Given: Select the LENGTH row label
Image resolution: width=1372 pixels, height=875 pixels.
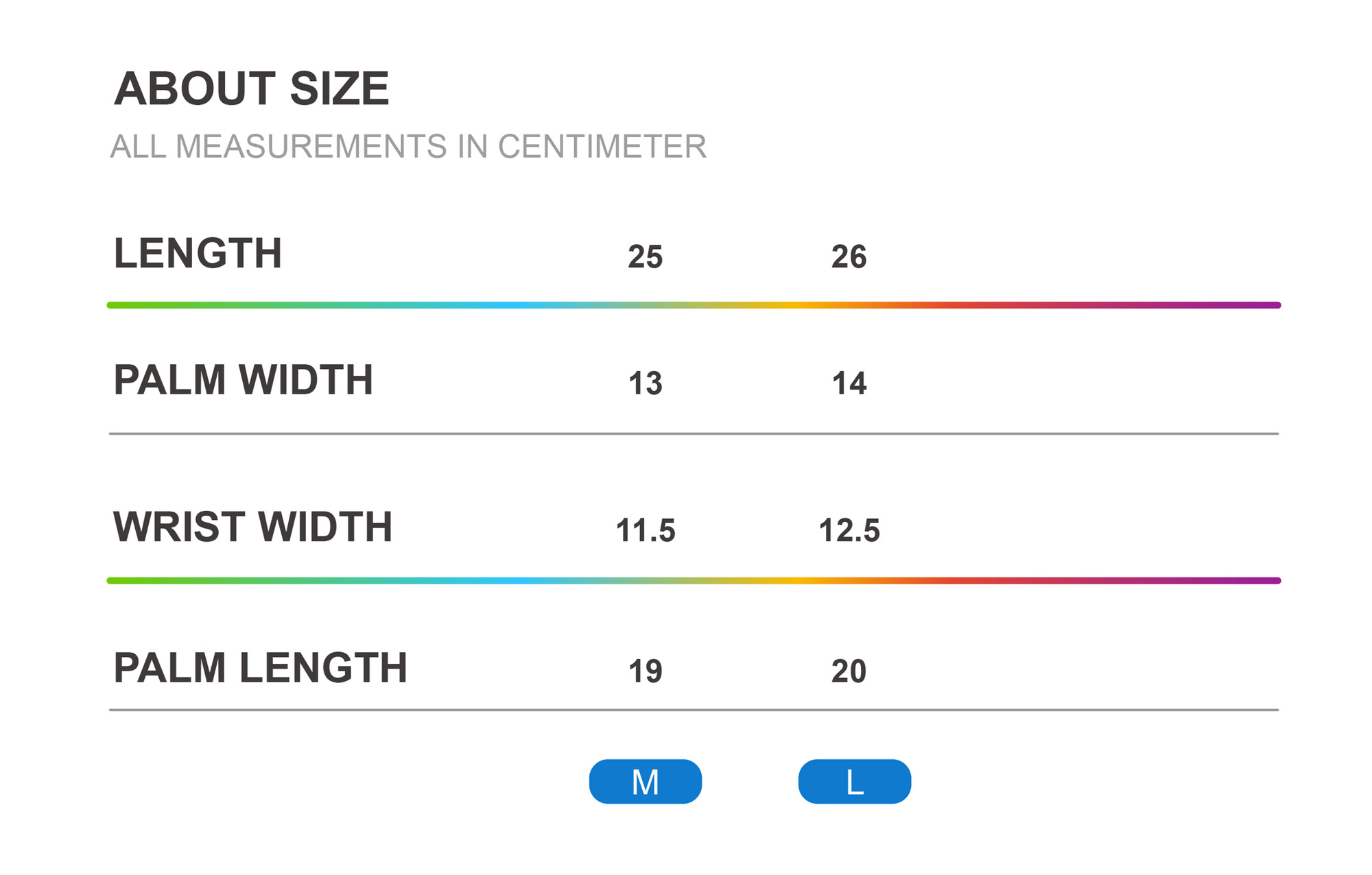Looking at the screenshot, I should coord(198,253).
